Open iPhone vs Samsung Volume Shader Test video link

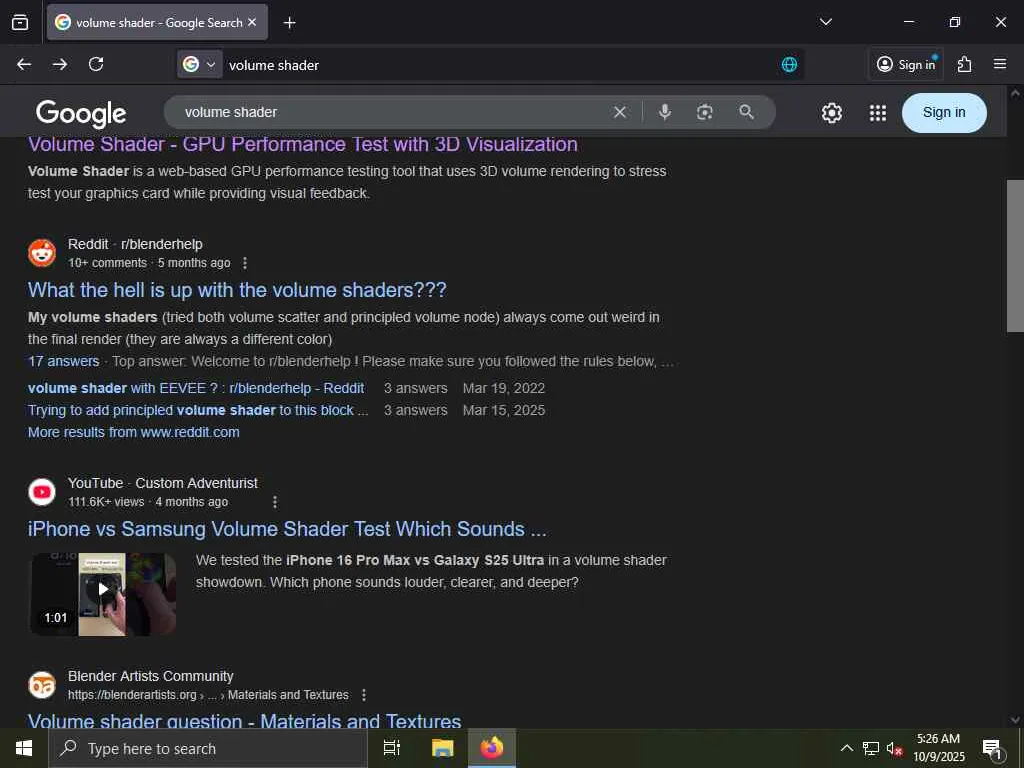tap(287, 529)
